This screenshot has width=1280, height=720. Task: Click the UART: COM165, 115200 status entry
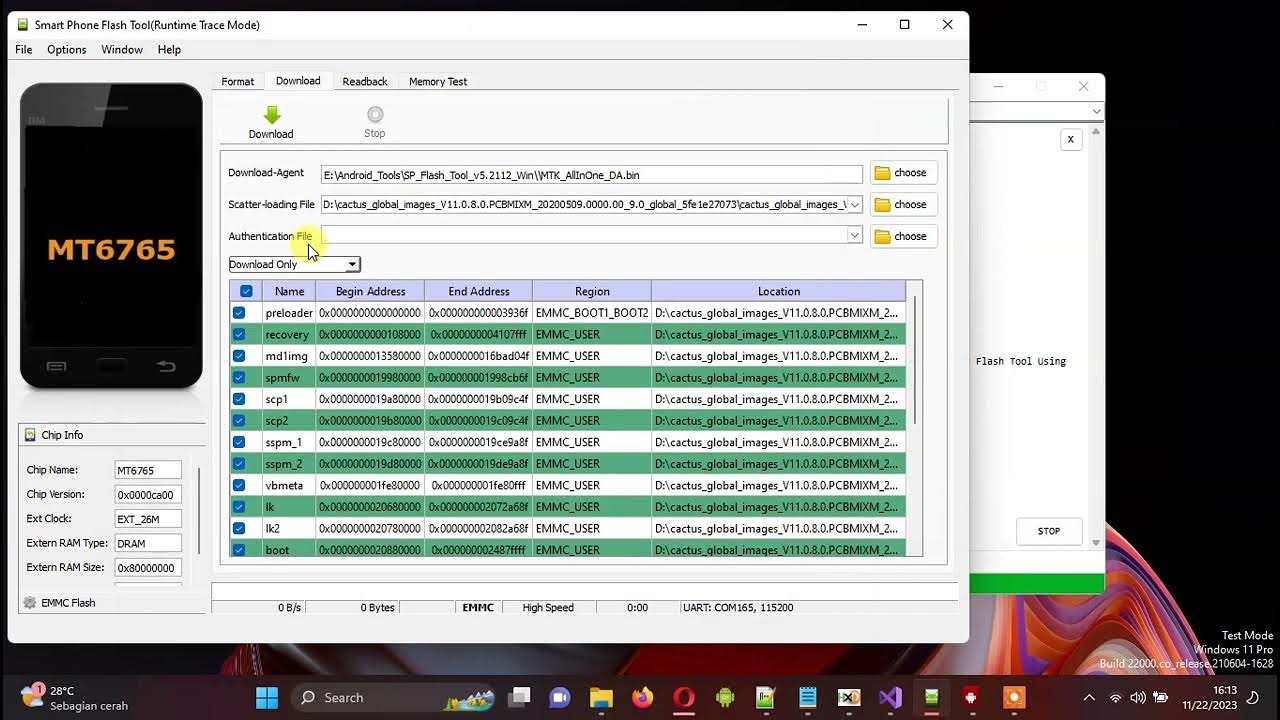coord(737,607)
